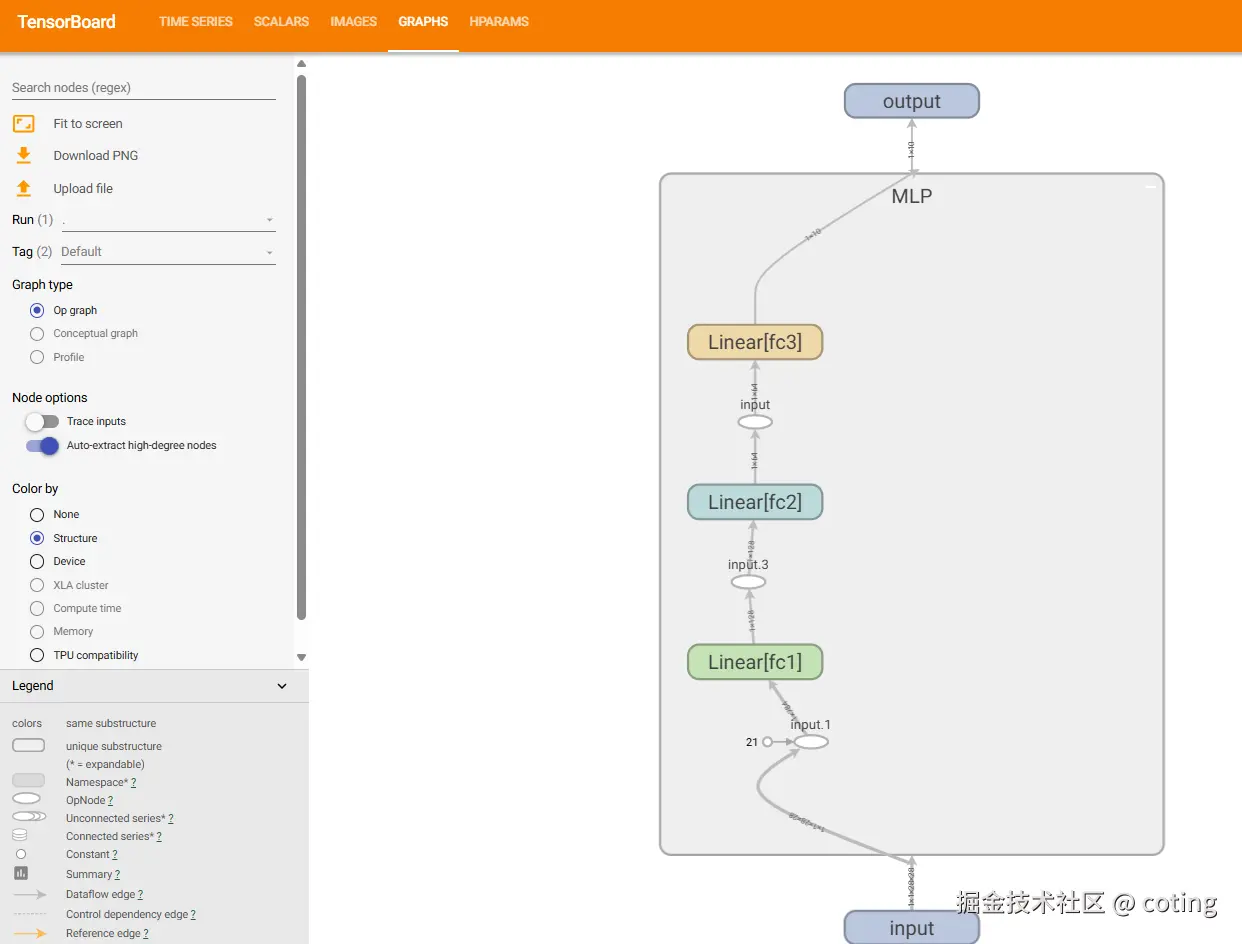This screenshot has width=1242, height=944.
Task: Click Download PNG label
Action: click(x=96, y=155)
